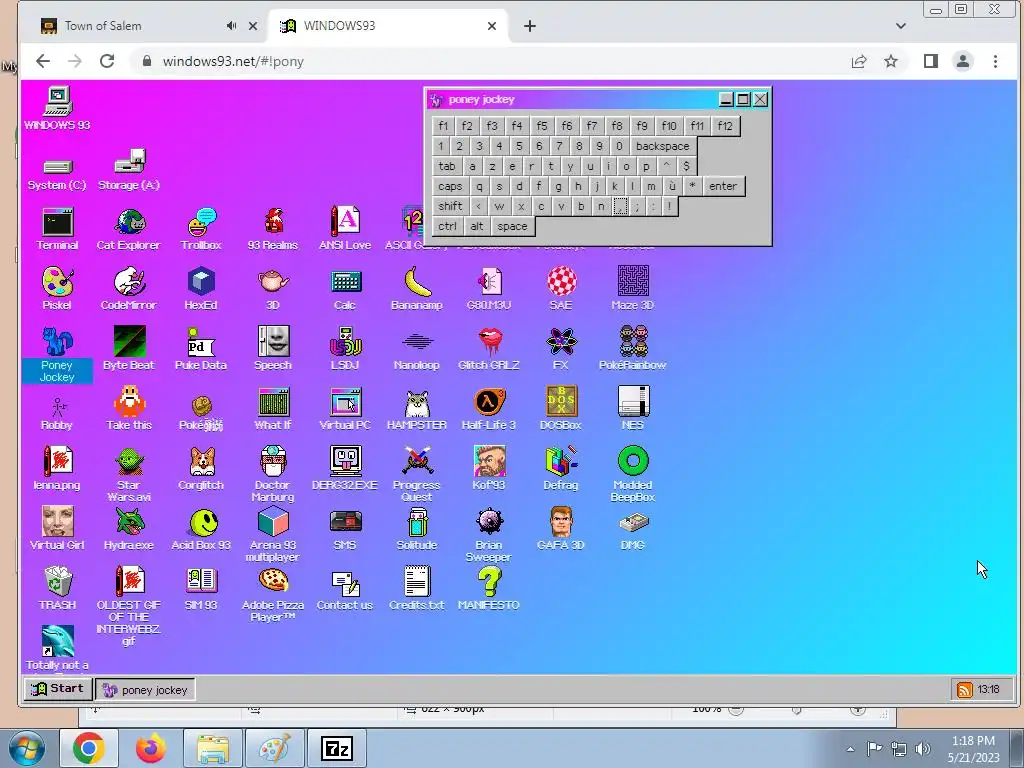Open Credits.txt document icon
Viewport: 1024px width, 768px height.
pos(417,588)
